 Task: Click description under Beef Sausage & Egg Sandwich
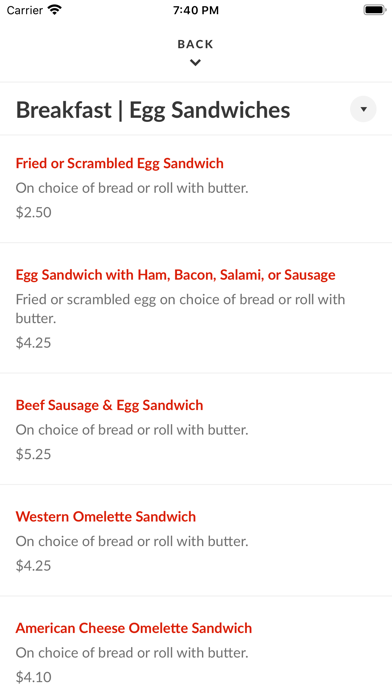point(132,430)
